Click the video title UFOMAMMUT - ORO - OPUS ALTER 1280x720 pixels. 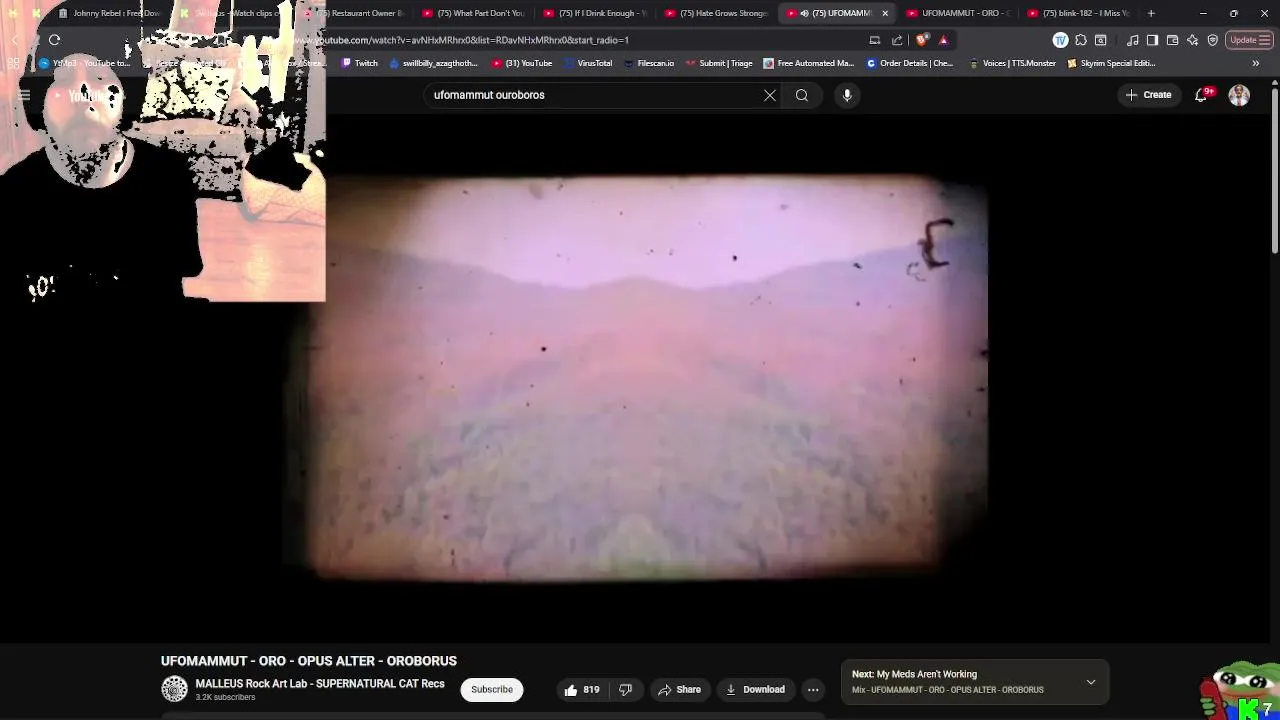point(309,661)
